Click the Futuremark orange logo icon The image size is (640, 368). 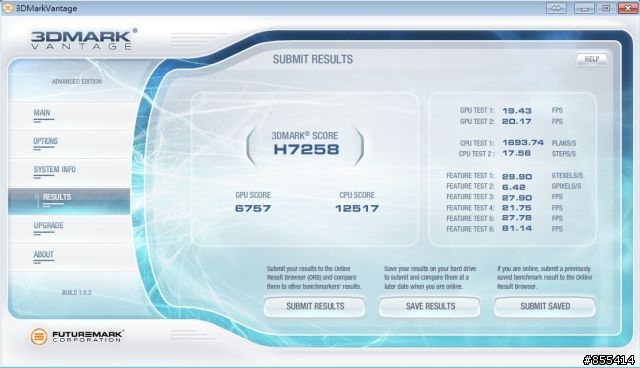tap(39, 337)
